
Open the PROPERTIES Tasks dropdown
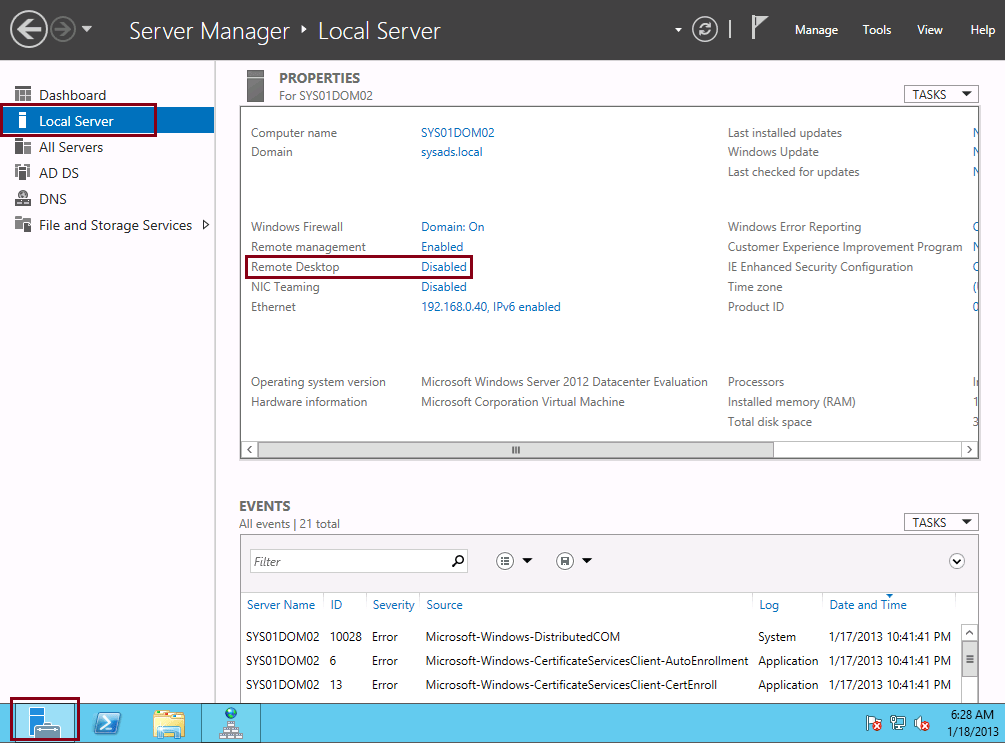(x=941, y=94)
